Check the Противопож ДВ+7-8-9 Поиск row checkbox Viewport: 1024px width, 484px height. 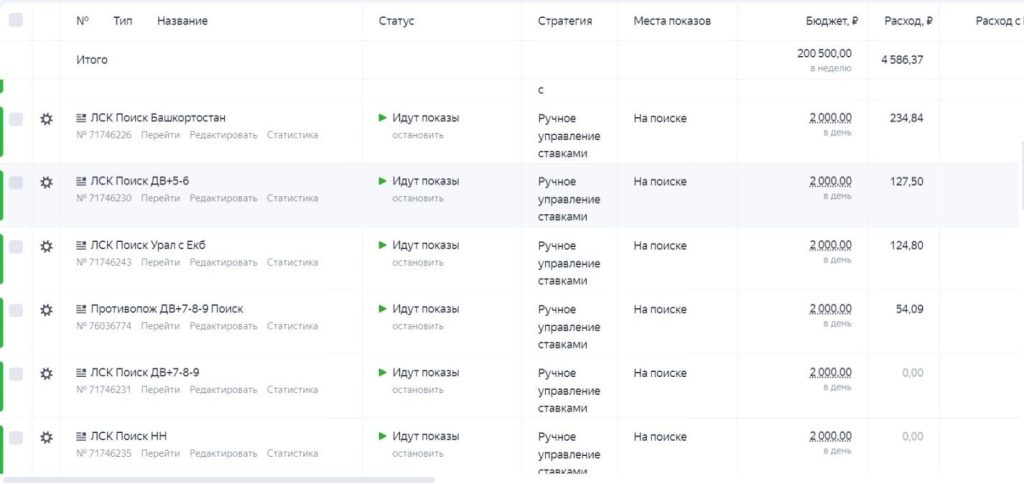click(x=16, y=310)
